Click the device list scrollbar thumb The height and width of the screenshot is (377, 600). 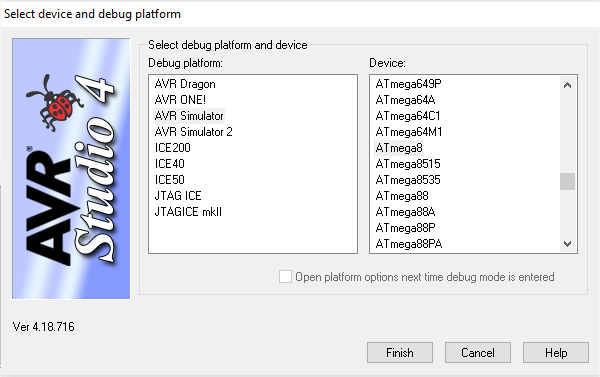click(567, 181)
